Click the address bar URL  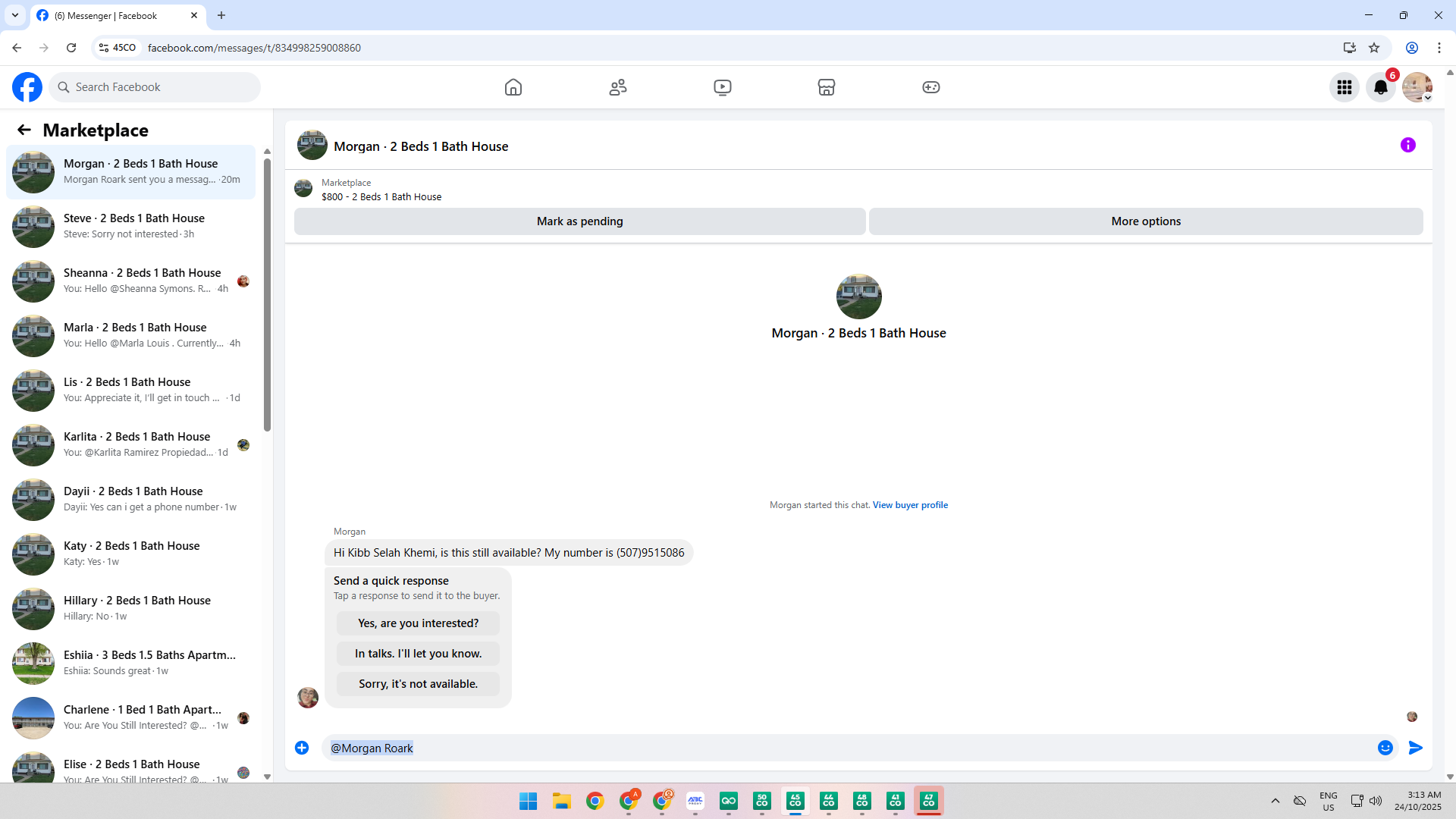(254, 48)
